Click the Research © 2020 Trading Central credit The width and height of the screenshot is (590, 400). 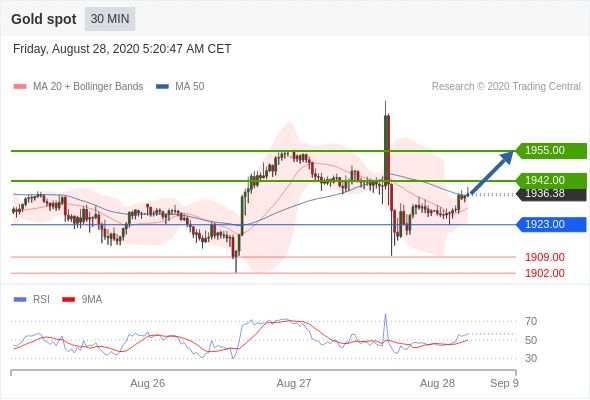tap(506, 87)
